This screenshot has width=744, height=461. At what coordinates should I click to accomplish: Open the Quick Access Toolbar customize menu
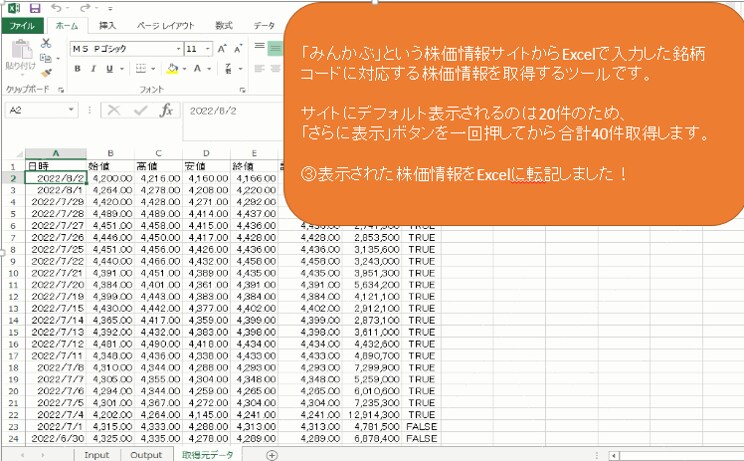coord(110,9)
